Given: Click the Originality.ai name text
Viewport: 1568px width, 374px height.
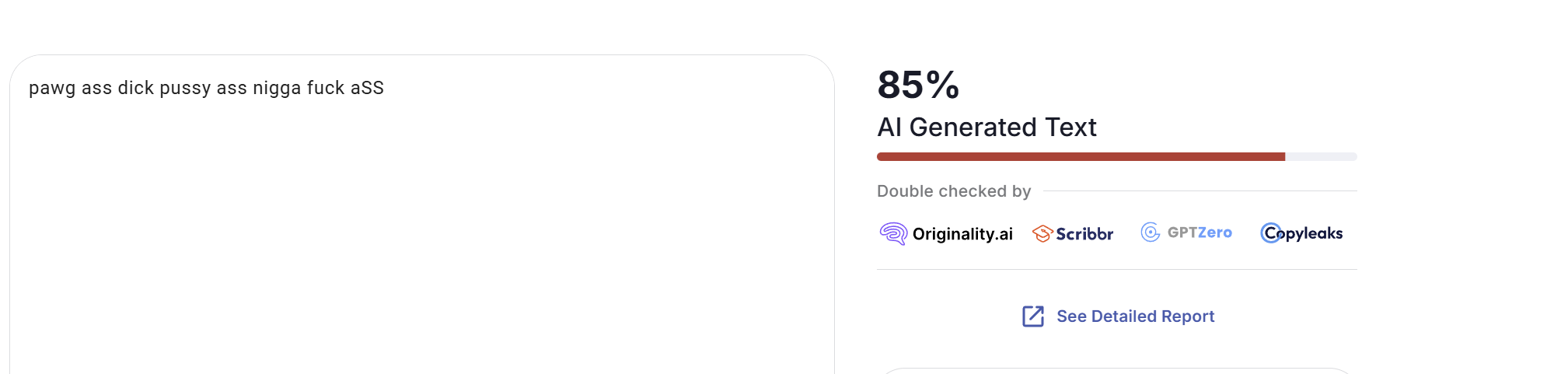Looking at the screenshot, I should pyautogui.click(x=962, y=234).
